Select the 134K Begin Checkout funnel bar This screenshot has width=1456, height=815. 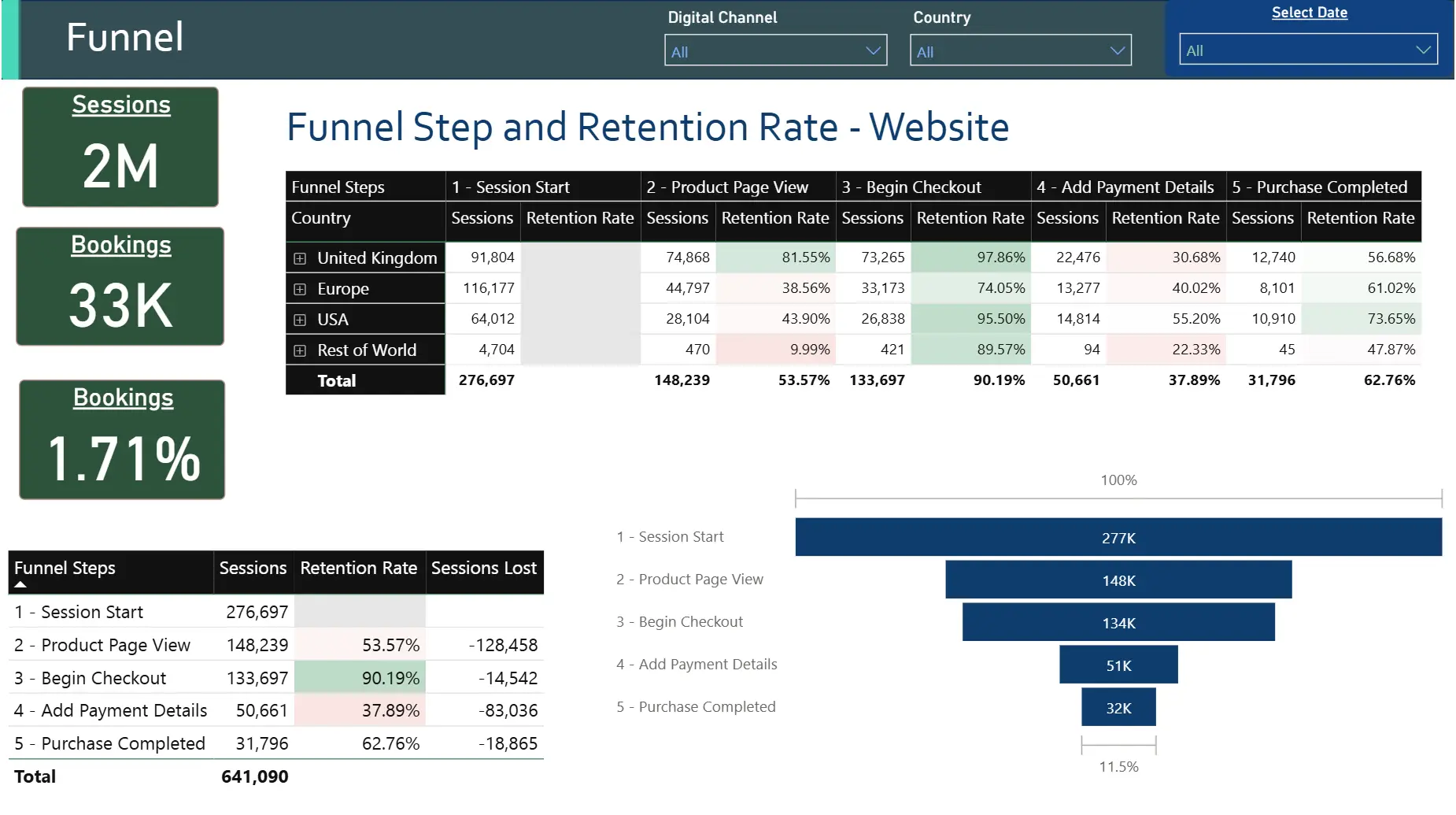[x=1118, y=623]
